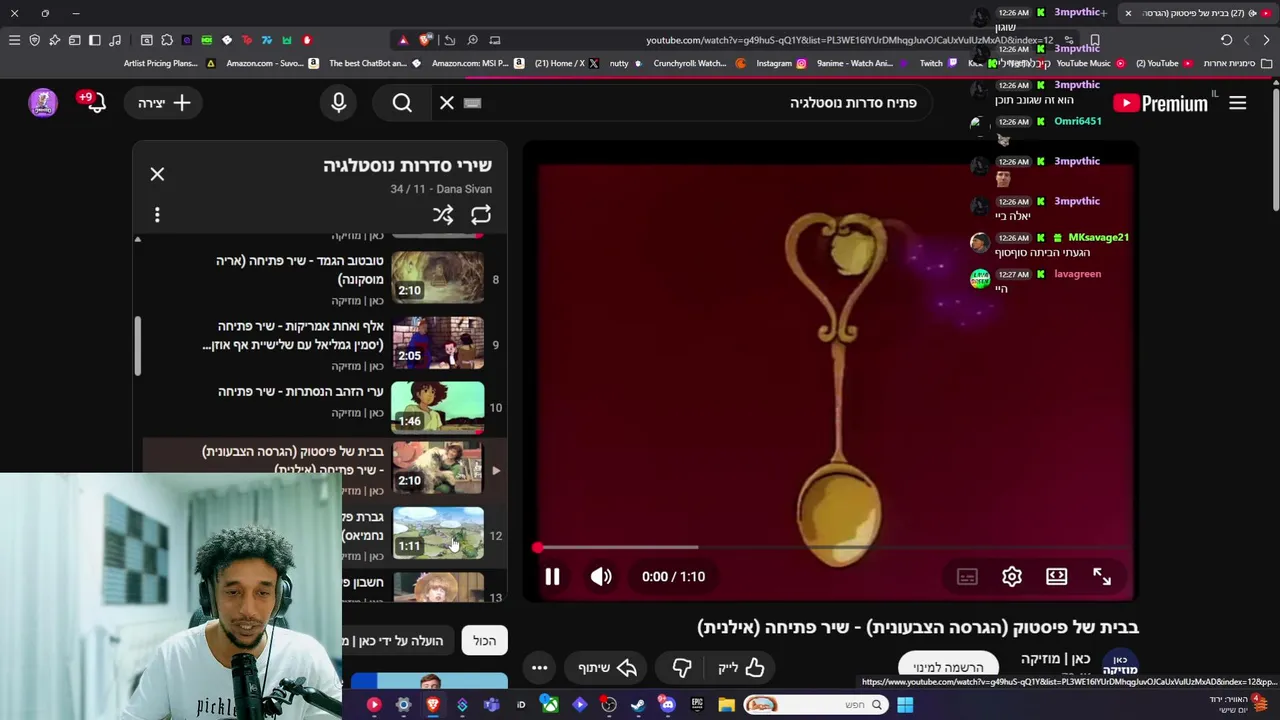Open on-screen keyboard icon in search
The width and height of the screenshot is (1280, 720).
[x=473, y=103]
